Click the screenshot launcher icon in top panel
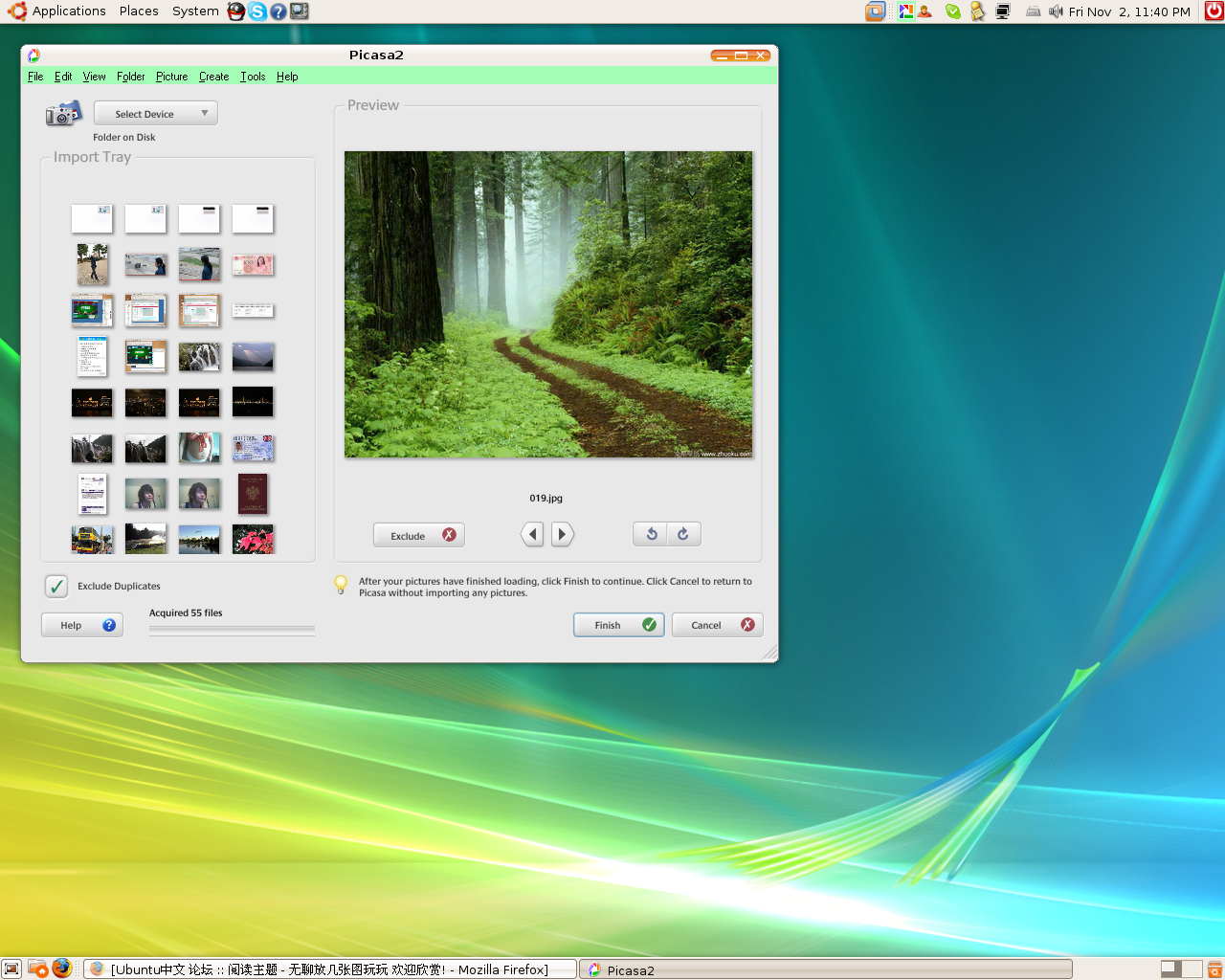 [x=300, y=11]
